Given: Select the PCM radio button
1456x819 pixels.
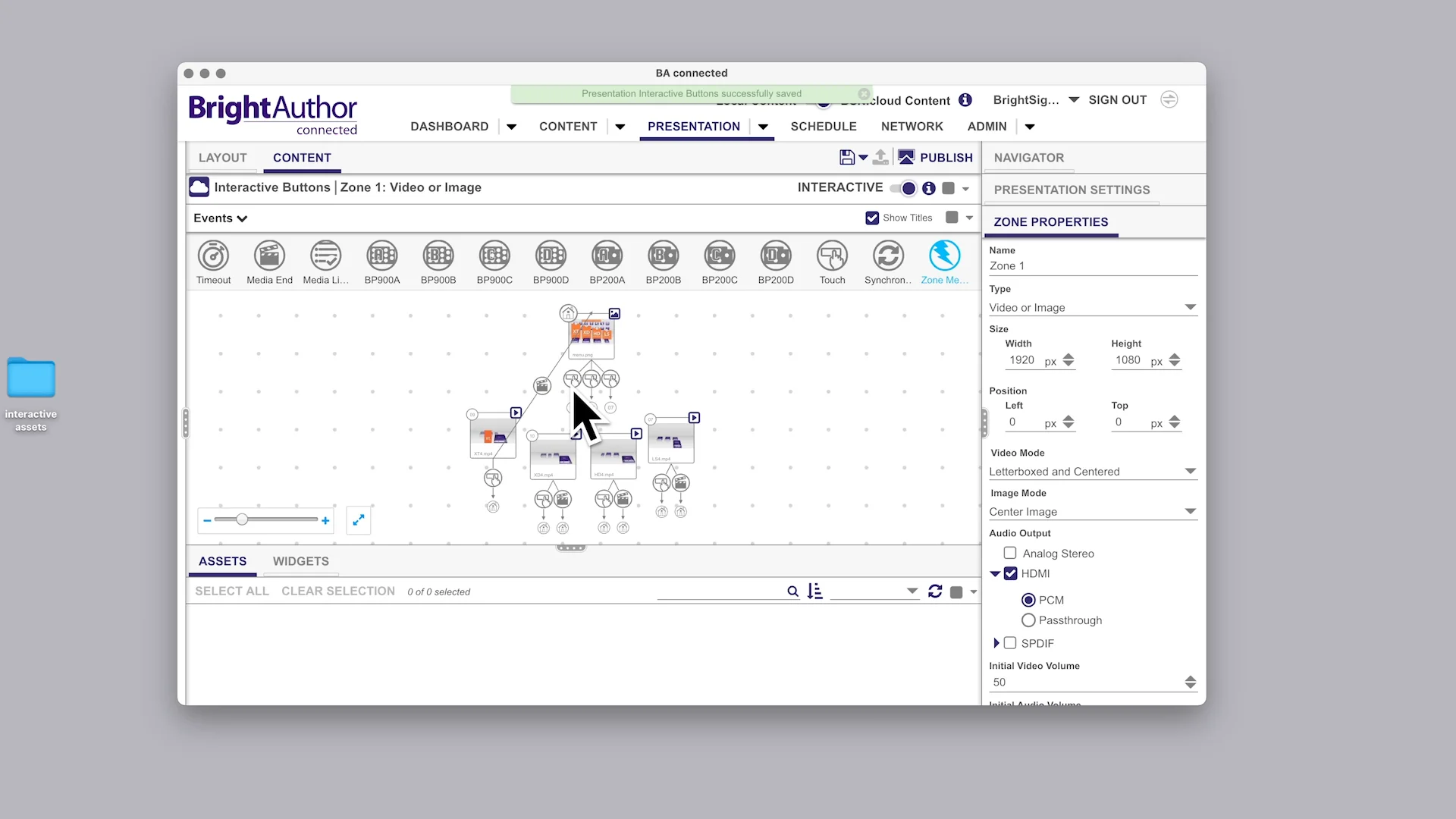Looking at the screenshot, I should point(1028,600).
